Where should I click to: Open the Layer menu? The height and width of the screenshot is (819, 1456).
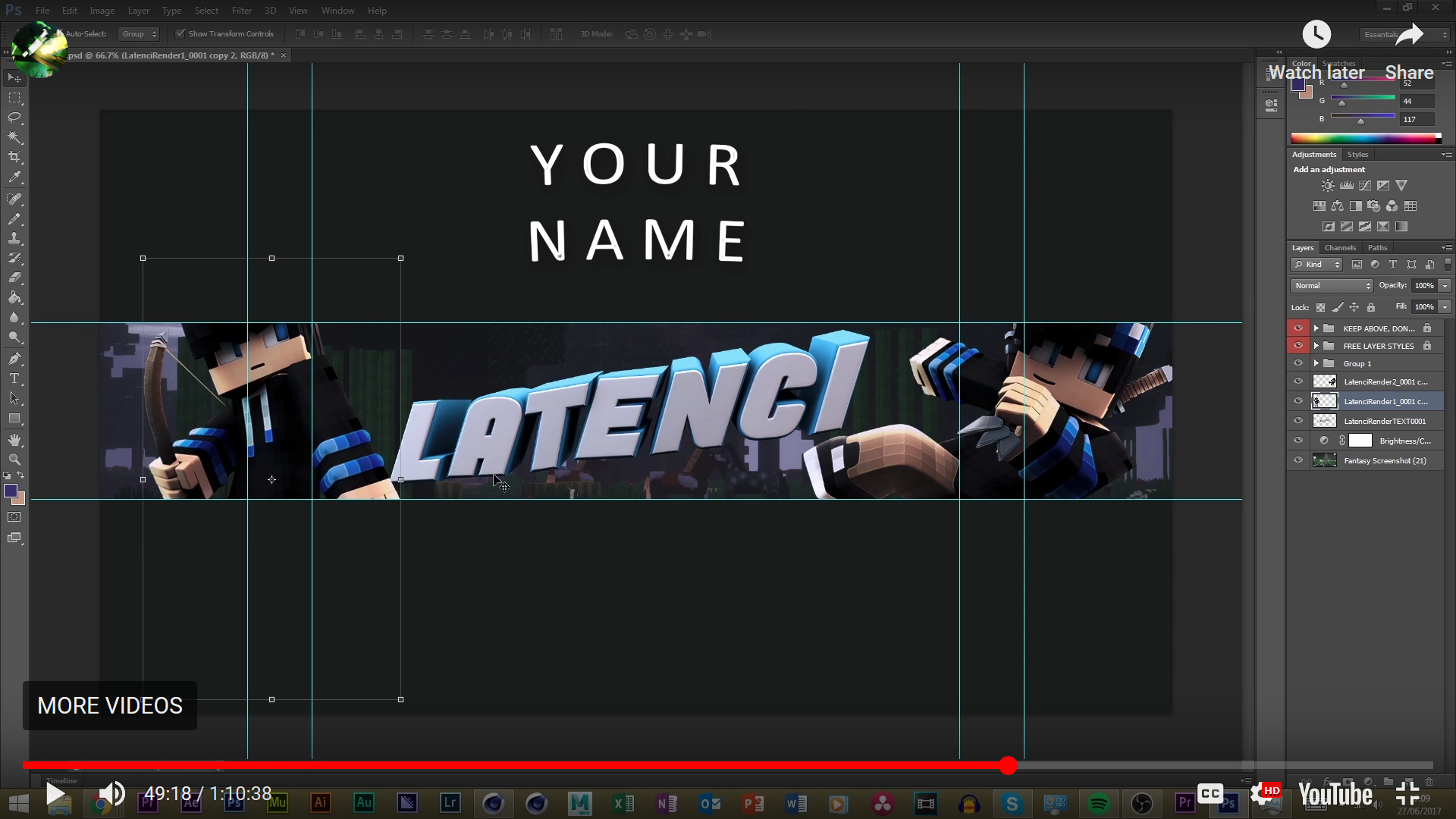(x=138, y=11)
